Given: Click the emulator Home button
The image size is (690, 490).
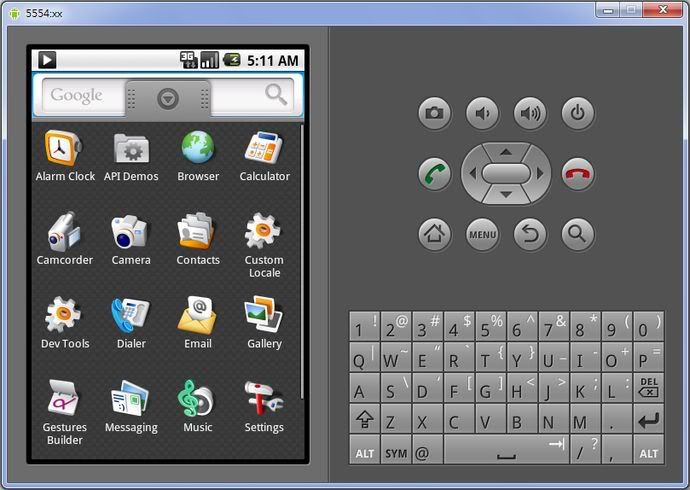Looking at the screenshot, I should (434, 234).
